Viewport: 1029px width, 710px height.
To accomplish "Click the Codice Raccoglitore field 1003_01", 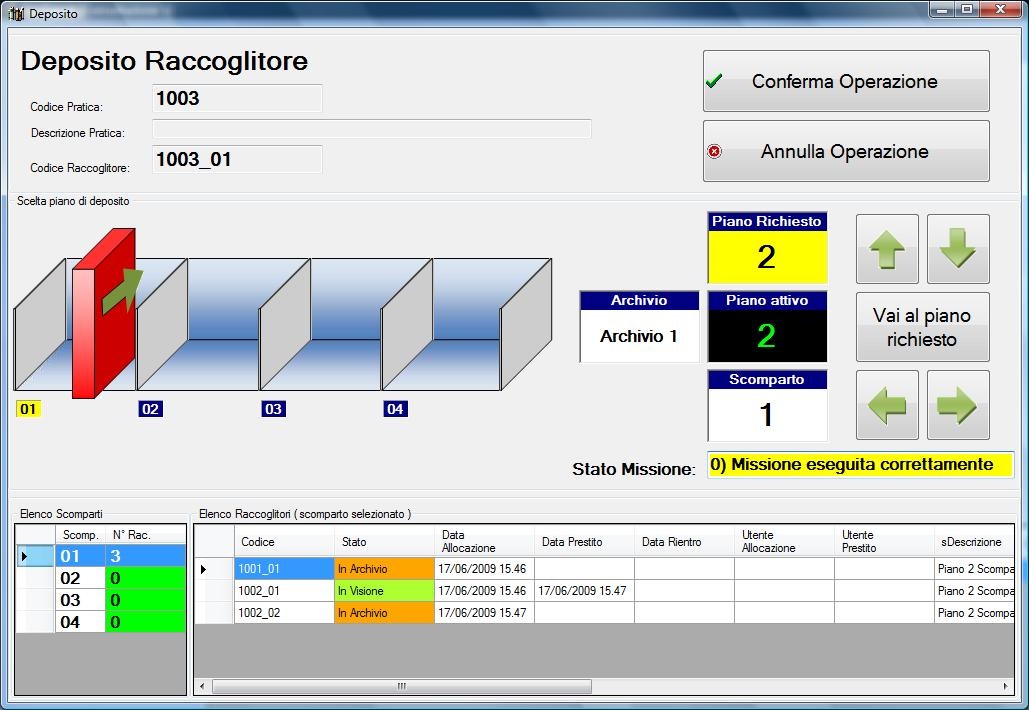I will click(x=237, y=159).
